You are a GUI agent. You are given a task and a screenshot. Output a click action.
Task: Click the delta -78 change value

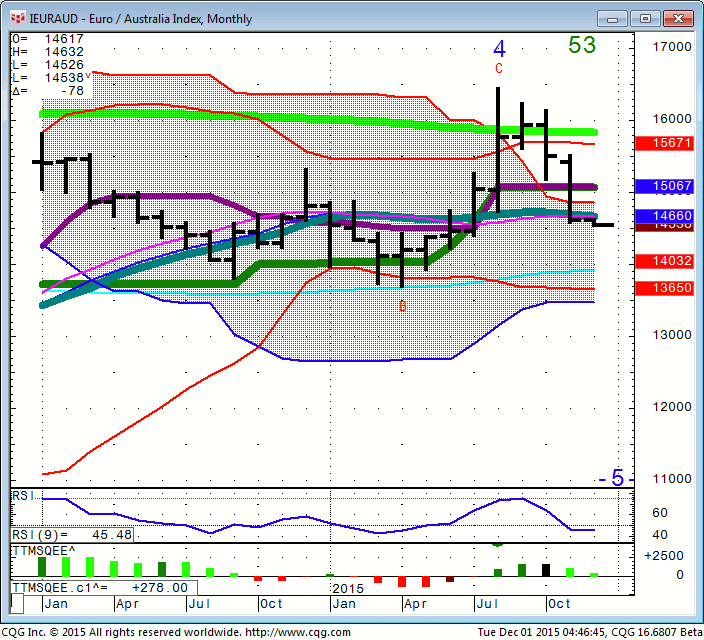tap(48, 91)
